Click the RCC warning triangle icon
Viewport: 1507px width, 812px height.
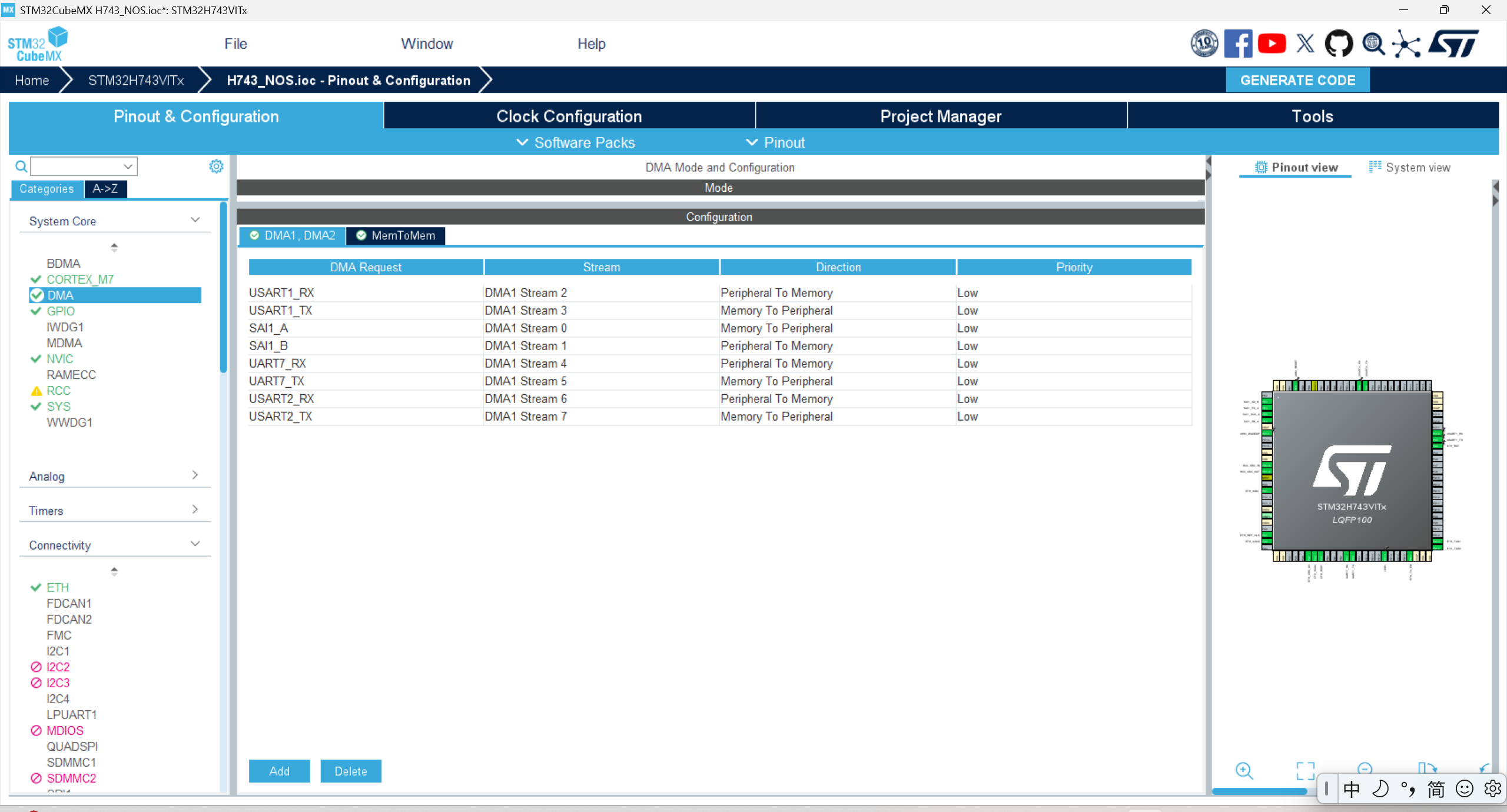(36, 391)
